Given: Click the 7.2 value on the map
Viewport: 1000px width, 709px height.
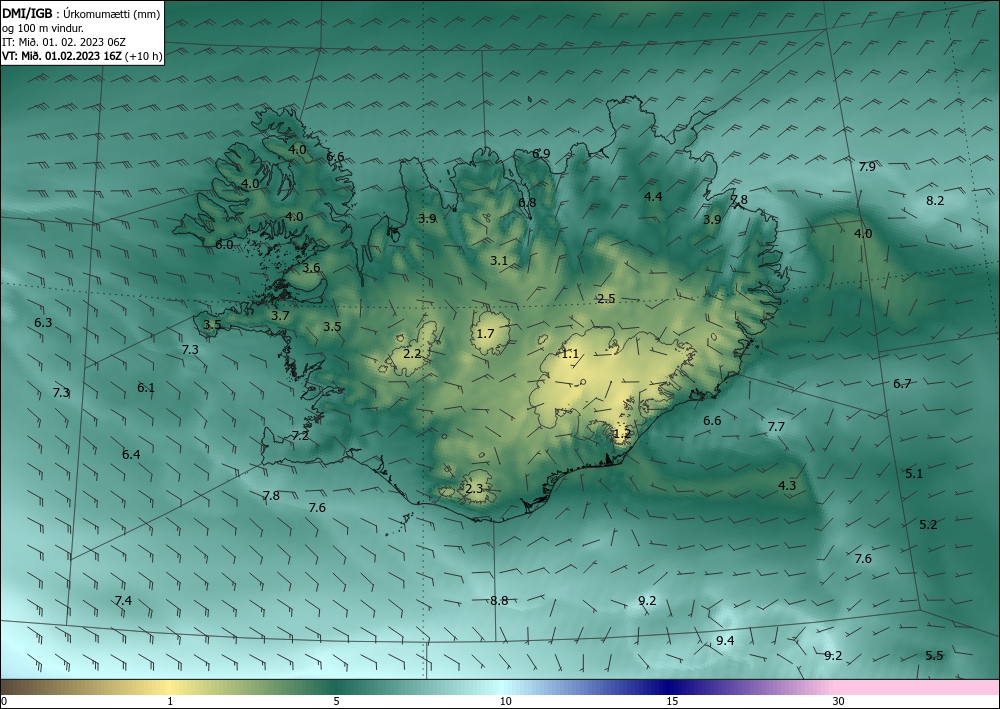Looking at the screenshot, I should click(300, 435).
